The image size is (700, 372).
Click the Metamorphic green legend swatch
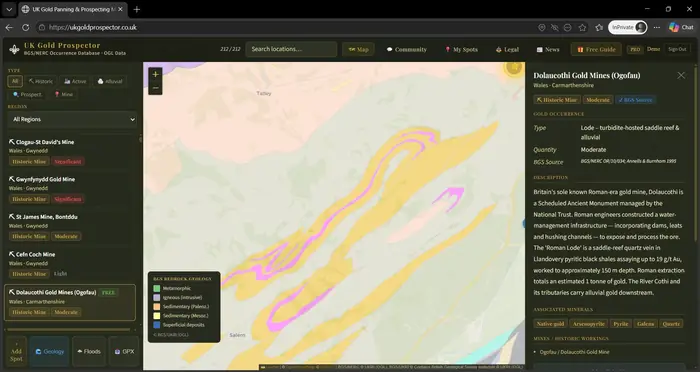[156, 288]
